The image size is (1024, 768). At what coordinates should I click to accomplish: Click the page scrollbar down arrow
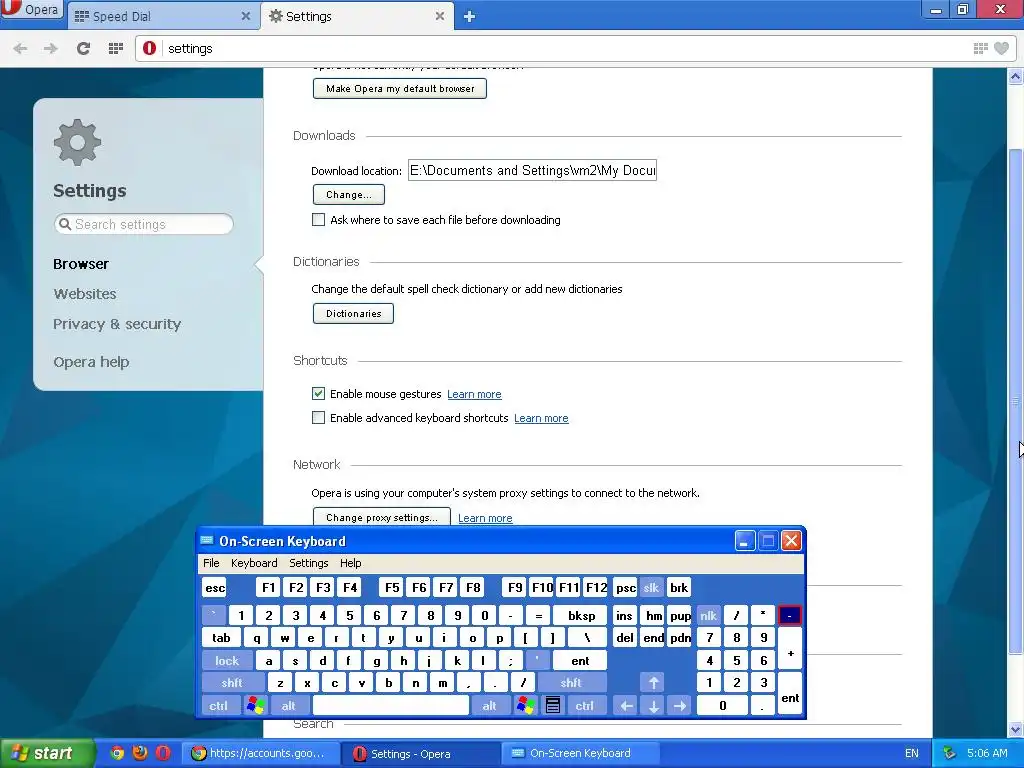coord(1016,729)
